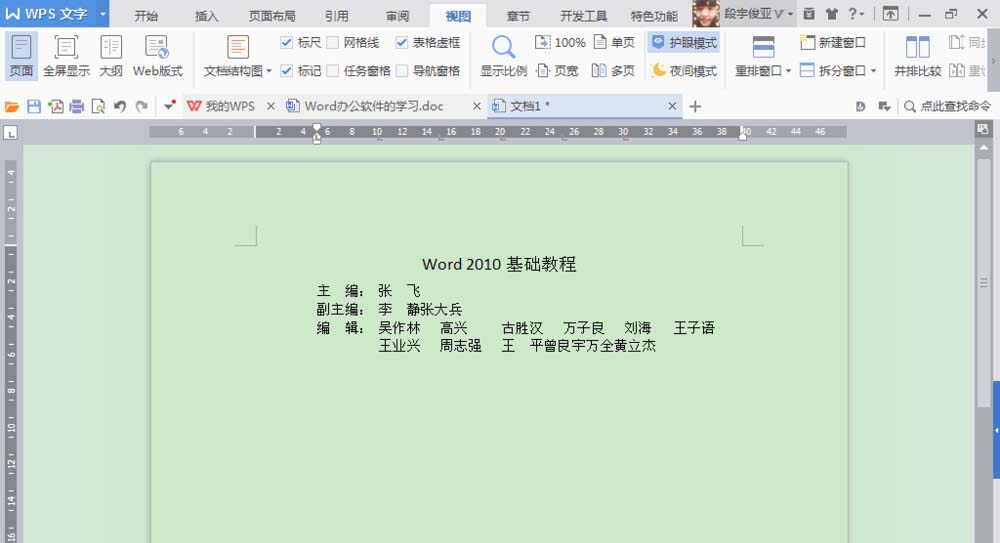Click the open folder icon
Screen dimensions: 1000x543
tap(11, 107)
